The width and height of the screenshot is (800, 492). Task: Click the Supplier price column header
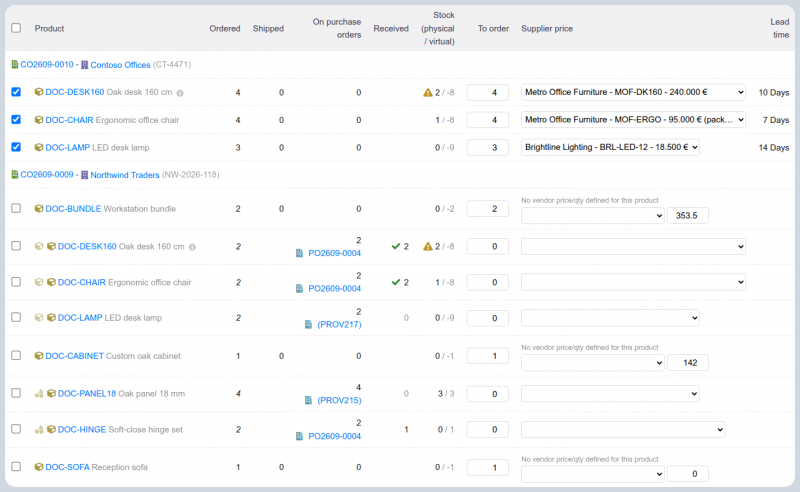coord(547,29)
